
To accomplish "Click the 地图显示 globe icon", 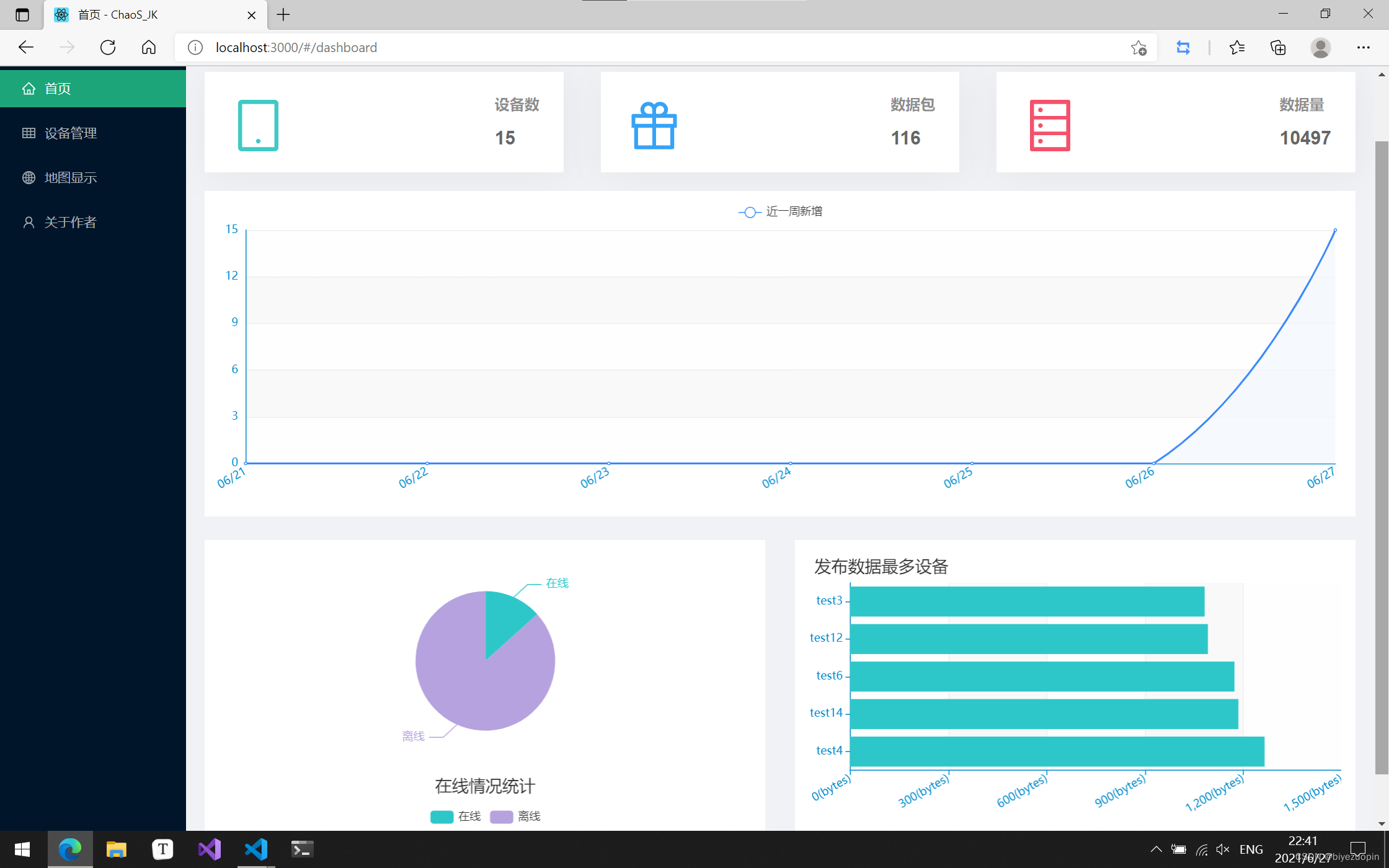I will pos(29,177).
